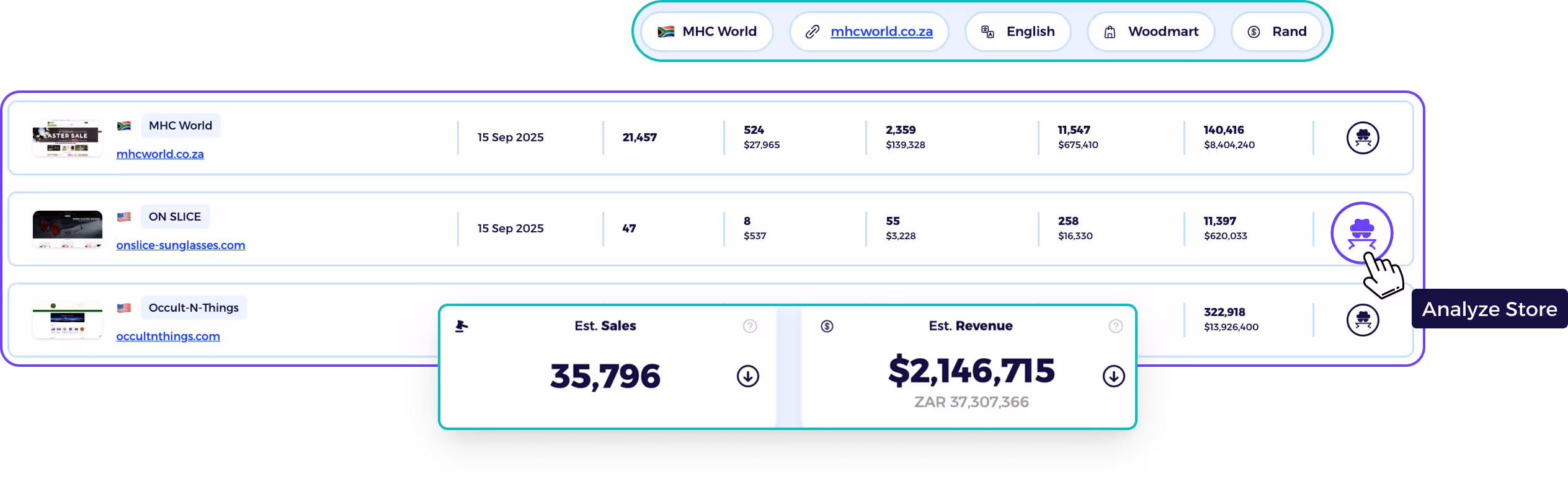1568x492 pixels.
Task: Open the onslice-sunglasses.com link
Action: click(180, 245)
